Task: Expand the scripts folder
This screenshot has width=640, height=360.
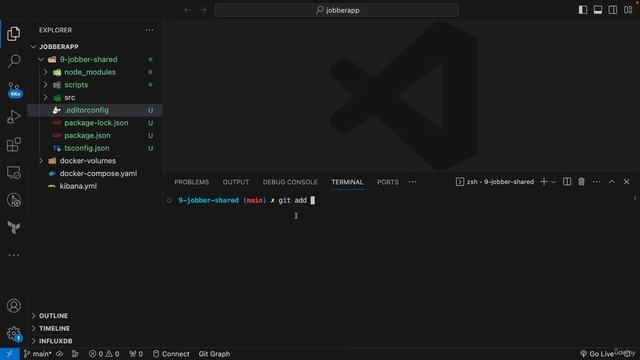Action: coord(45,85)
